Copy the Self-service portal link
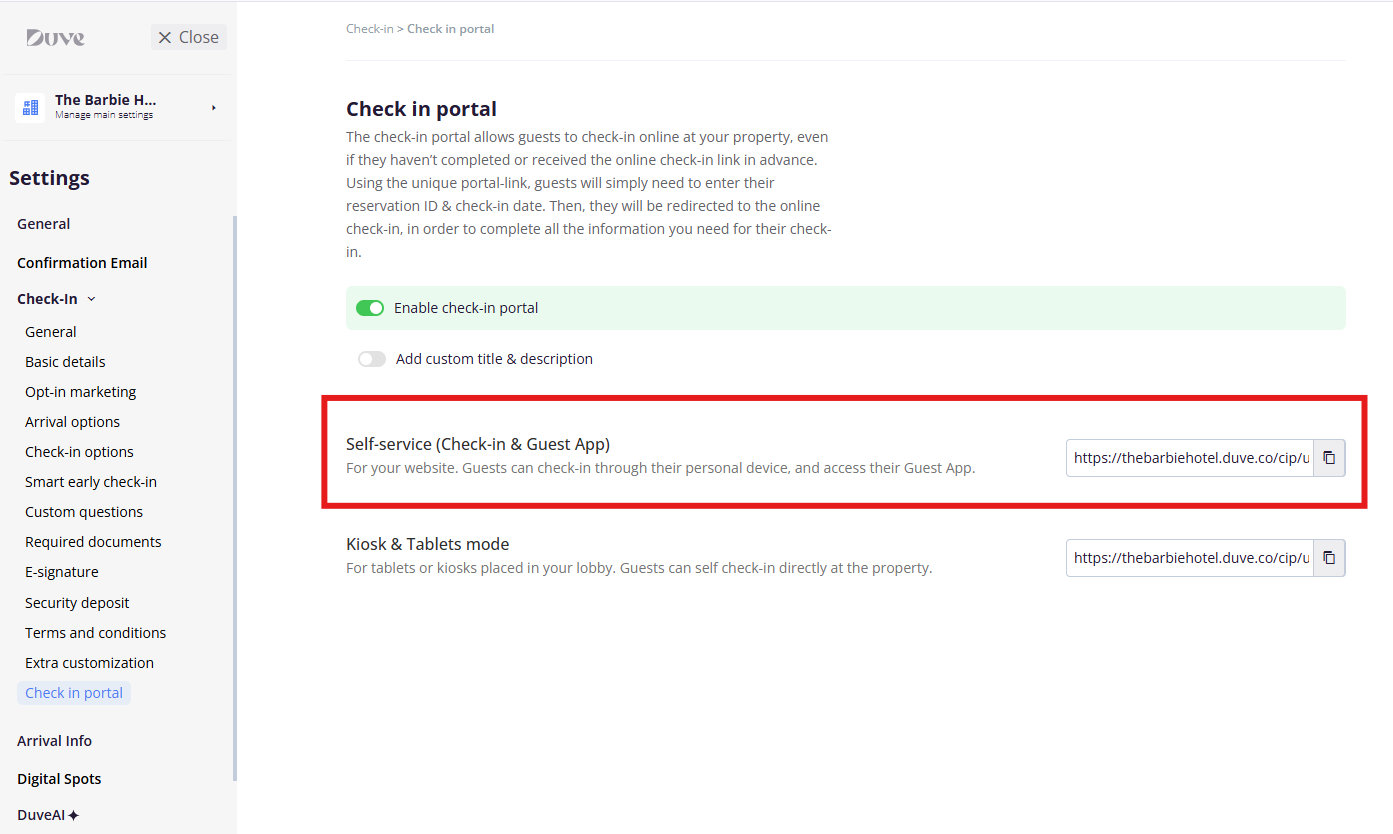 tap(1329, 458)
